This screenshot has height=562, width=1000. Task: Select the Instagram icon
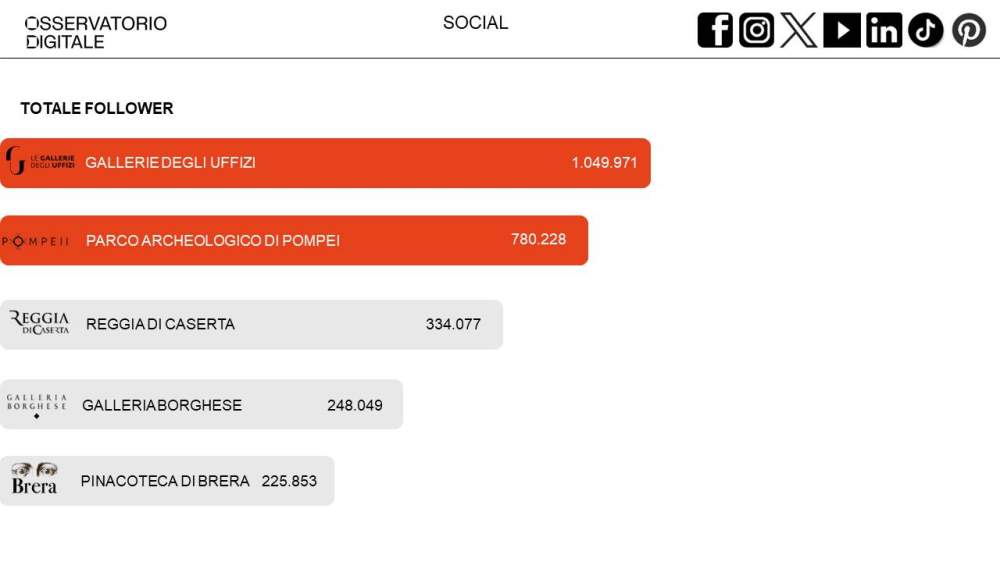coord(756,30)
